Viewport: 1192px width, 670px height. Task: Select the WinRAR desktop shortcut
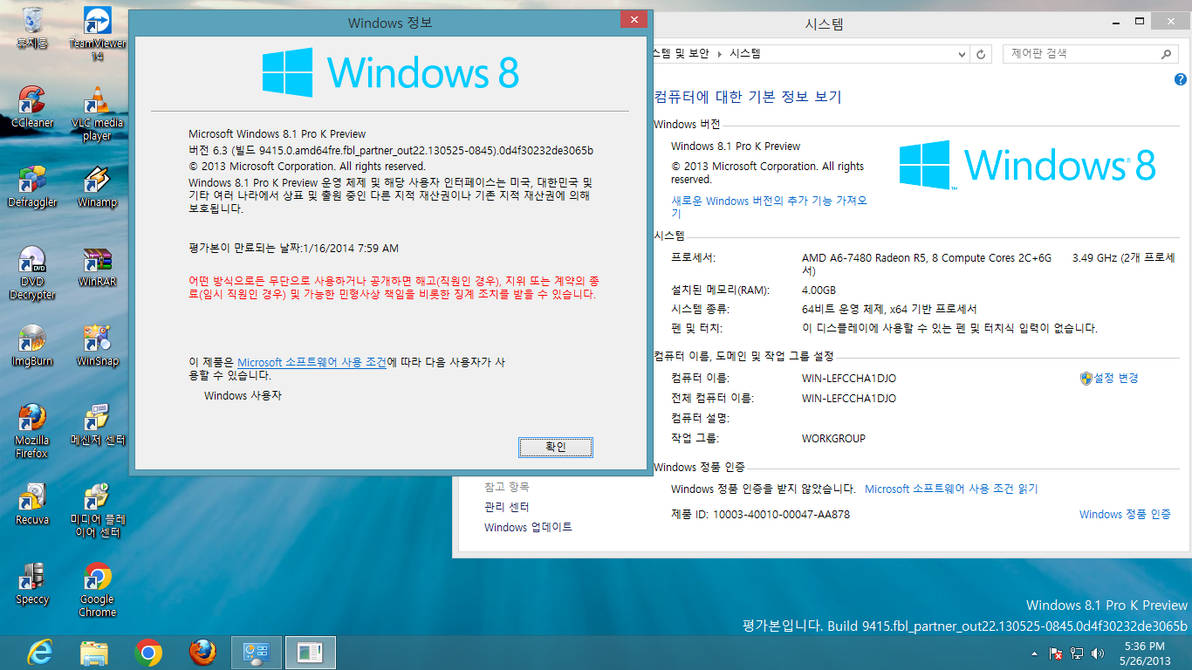[97, 267]
